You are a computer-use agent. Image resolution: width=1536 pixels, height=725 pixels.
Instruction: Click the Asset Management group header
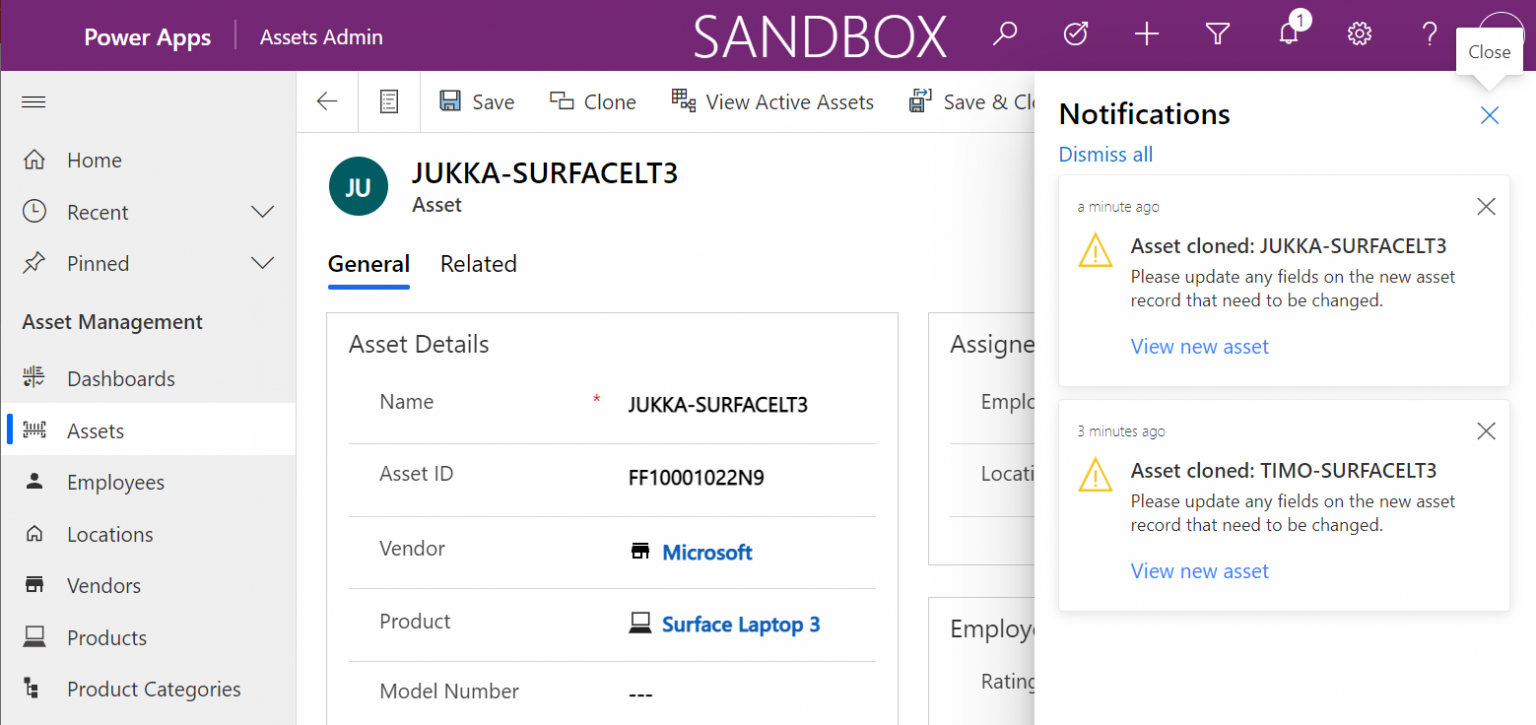pyautogui.click(x=112, y=322)
